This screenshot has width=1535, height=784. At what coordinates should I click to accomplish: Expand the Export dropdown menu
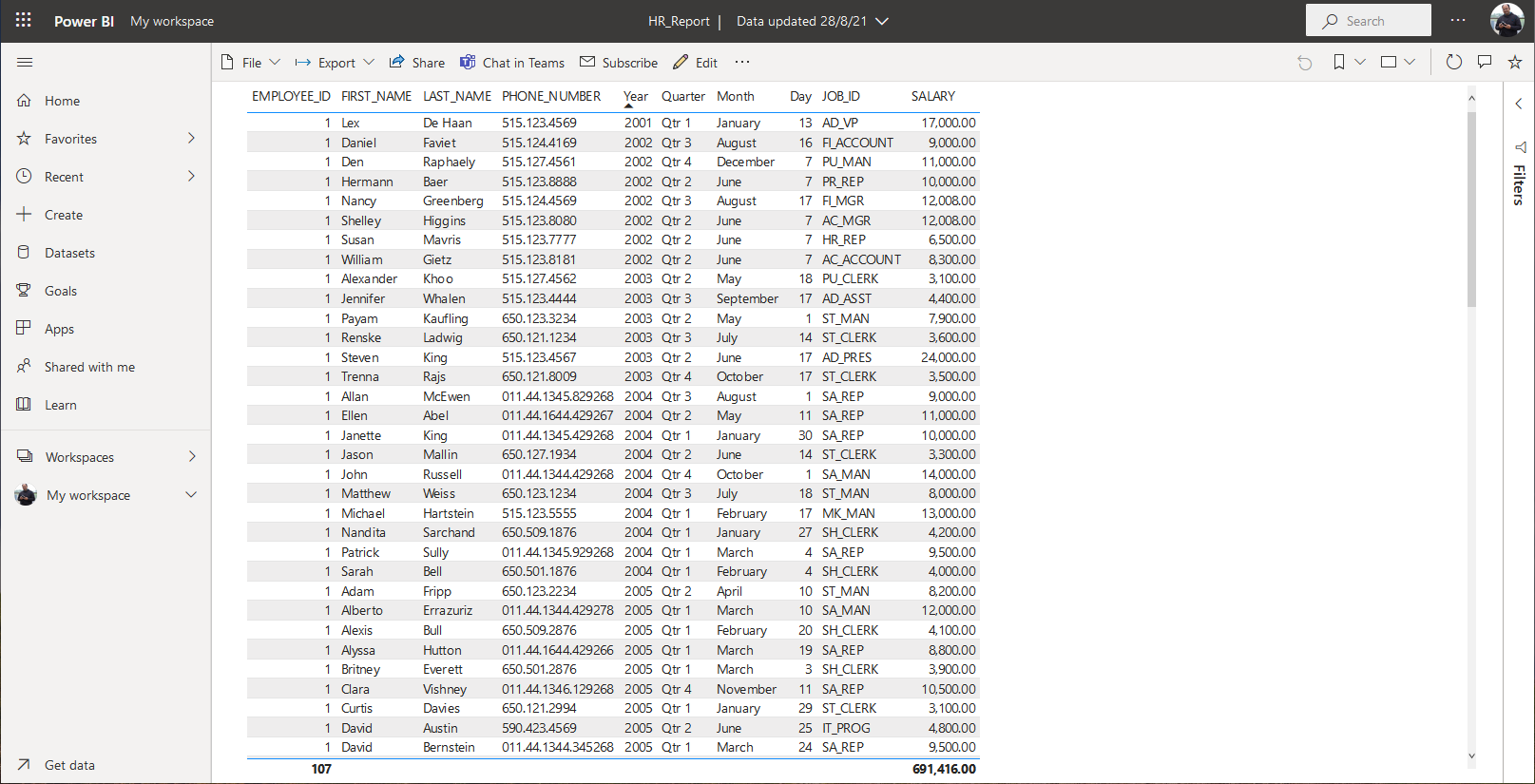pyautogui.click(x=335, y=63)
